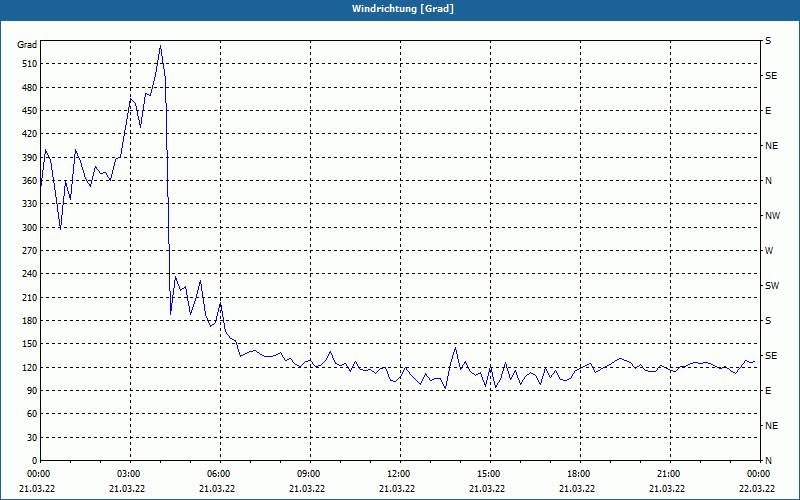Select the 09:00 time axis label
The image size is (800, 500).
pos(309,474)
